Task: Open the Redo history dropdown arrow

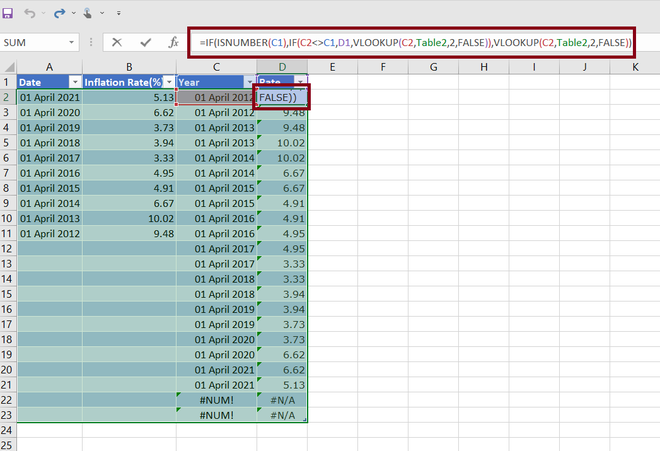Action: point(74,13)
